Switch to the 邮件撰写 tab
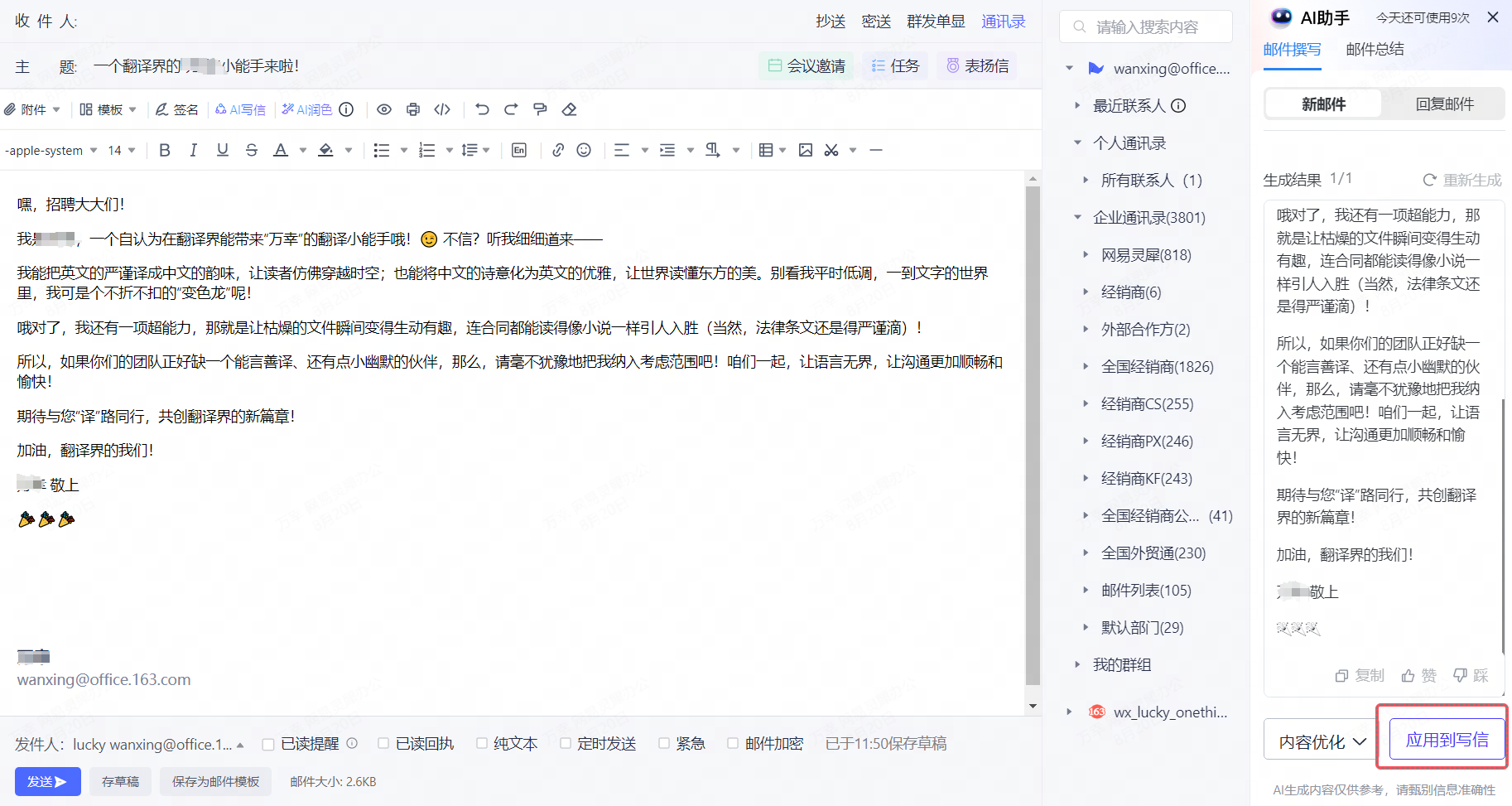 coord(1293,50)
